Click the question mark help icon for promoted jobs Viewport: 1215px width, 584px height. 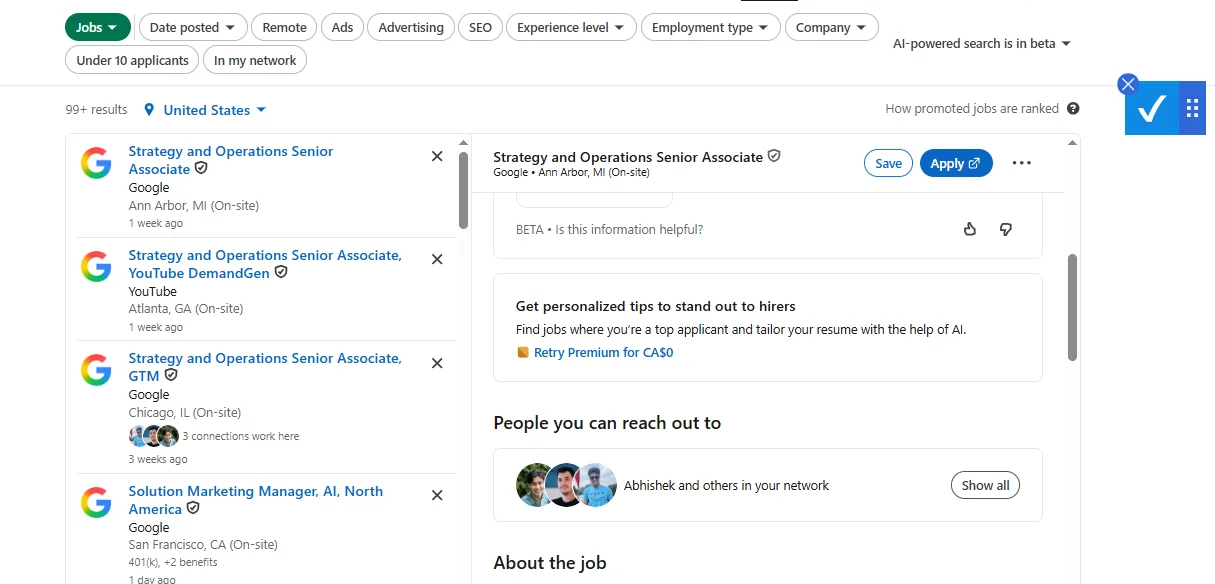[1073, 109]
